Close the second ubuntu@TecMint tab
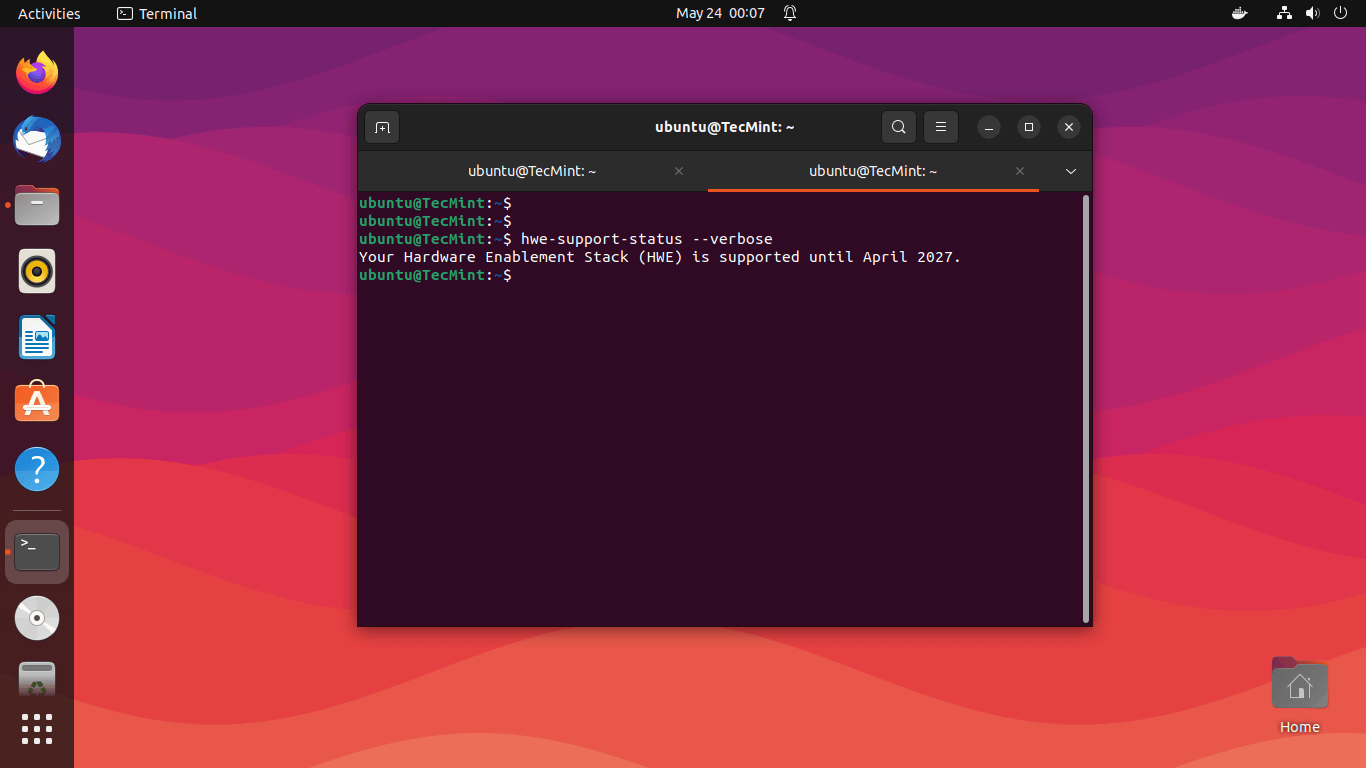This screenshot has height=768, width=1366. 1020,171
